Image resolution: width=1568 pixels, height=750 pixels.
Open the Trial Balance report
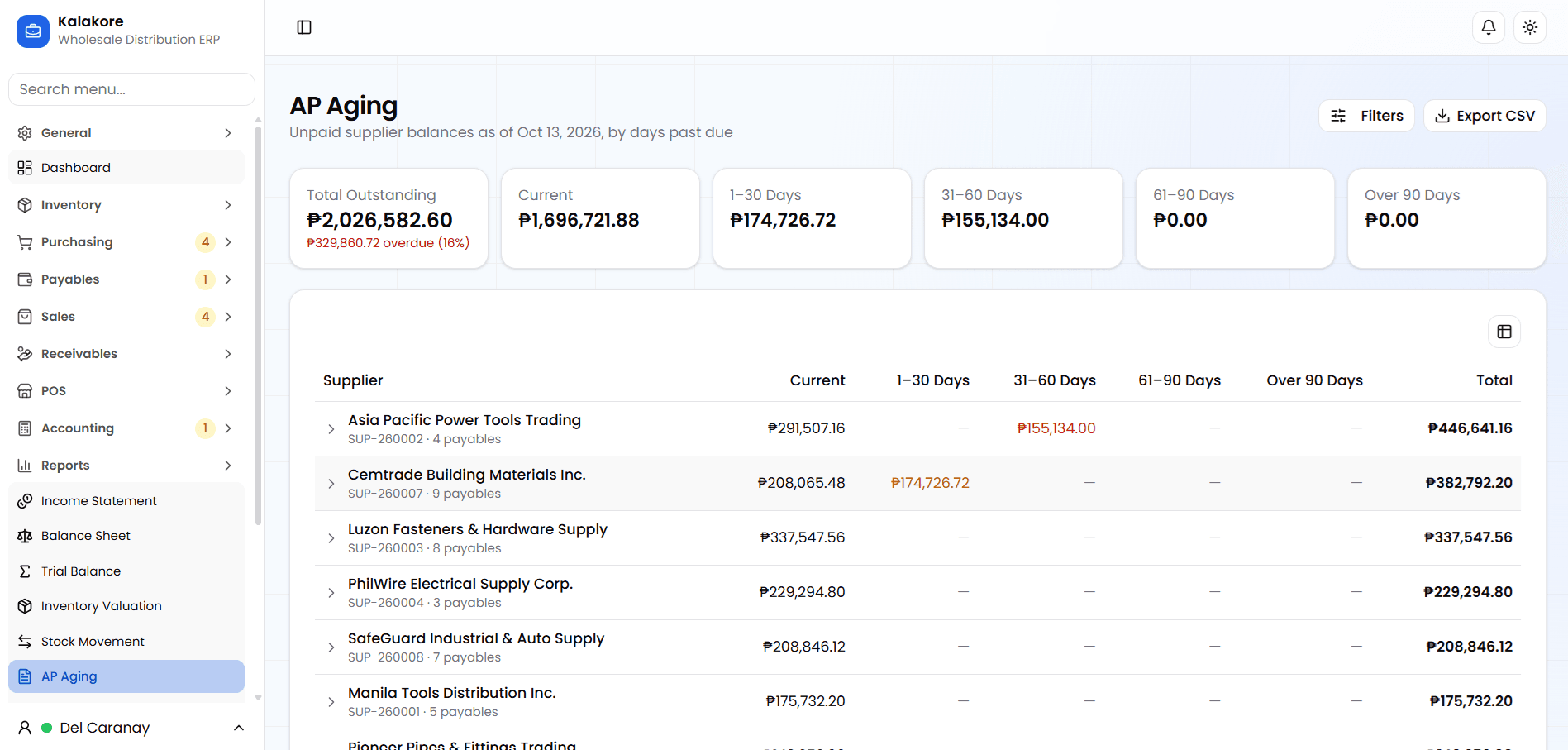point(126,571)
